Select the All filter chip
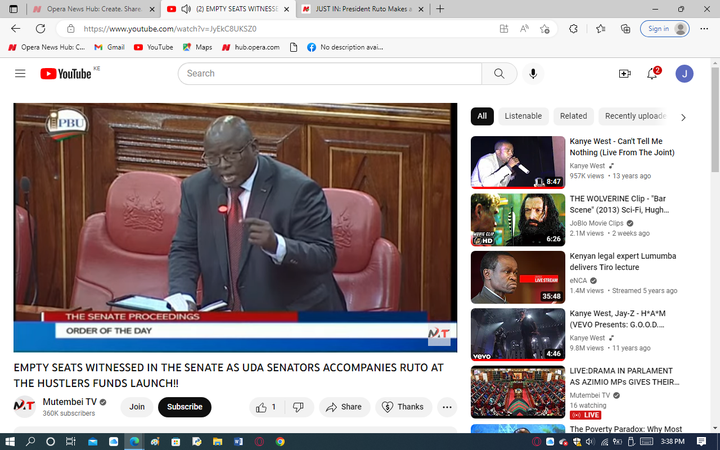Screen dimensions: 720x450 (x=482, y=116)
